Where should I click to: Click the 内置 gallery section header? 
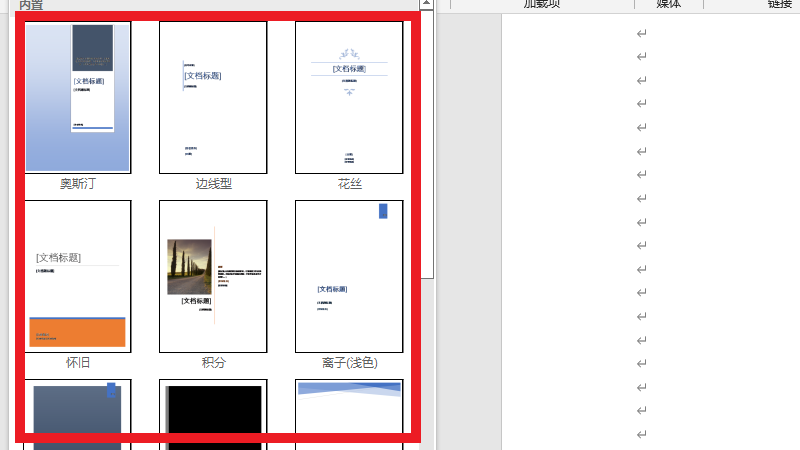(x=31, y=5)
